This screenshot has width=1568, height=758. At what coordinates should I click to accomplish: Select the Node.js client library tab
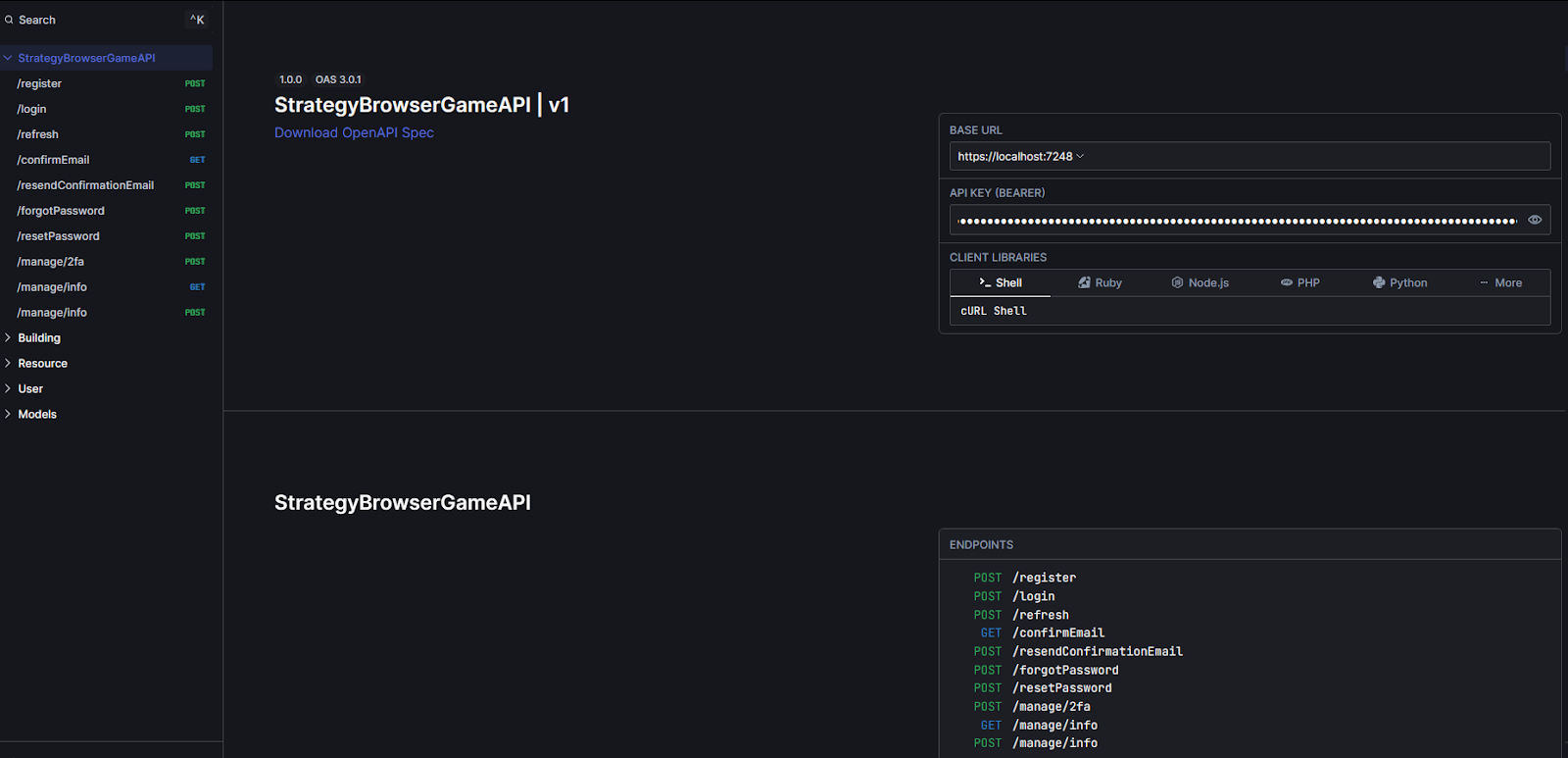(x=1200, y=282)
